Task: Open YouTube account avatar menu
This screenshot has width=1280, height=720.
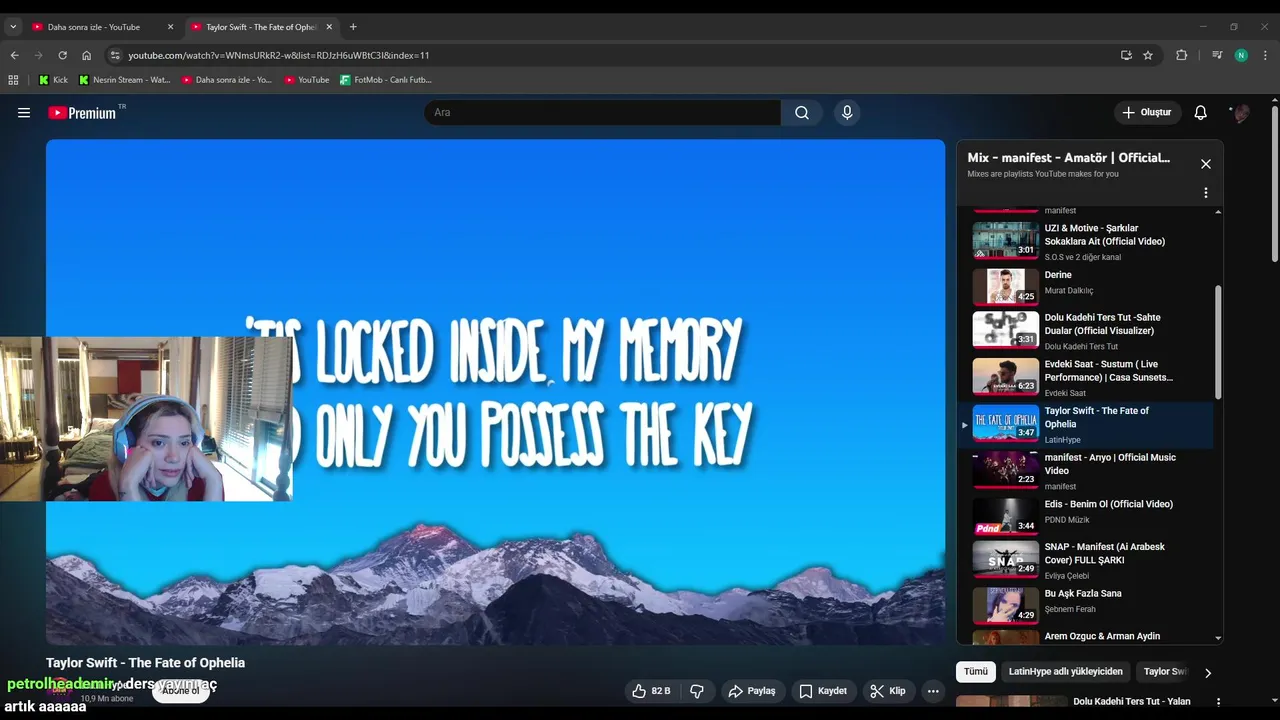Action: (x=1240, y=113)
